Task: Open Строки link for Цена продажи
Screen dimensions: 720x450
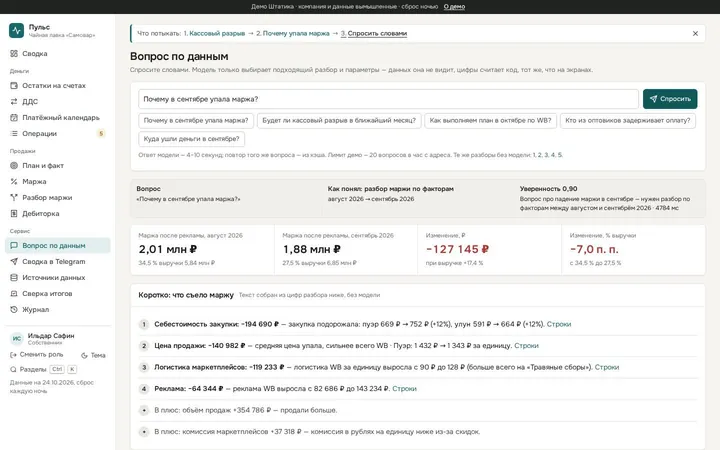Action: click(526, 346)
